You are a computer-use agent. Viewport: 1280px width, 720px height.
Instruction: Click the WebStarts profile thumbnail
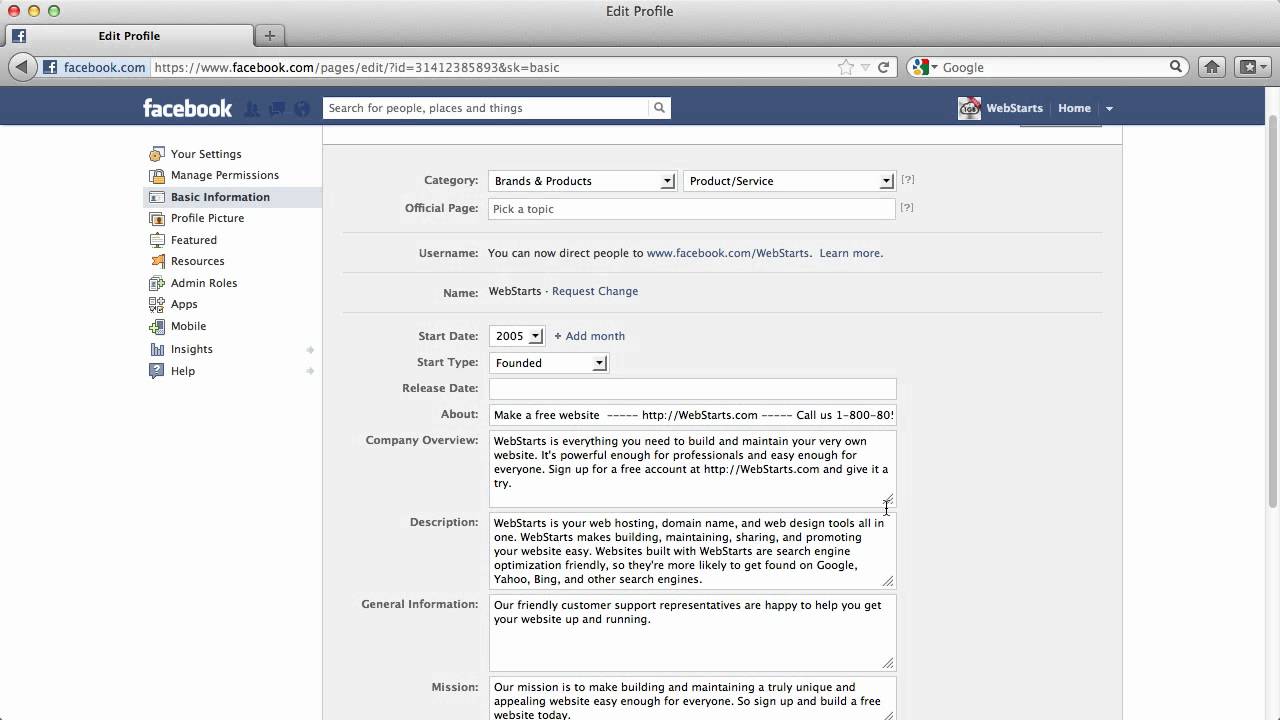969,108
